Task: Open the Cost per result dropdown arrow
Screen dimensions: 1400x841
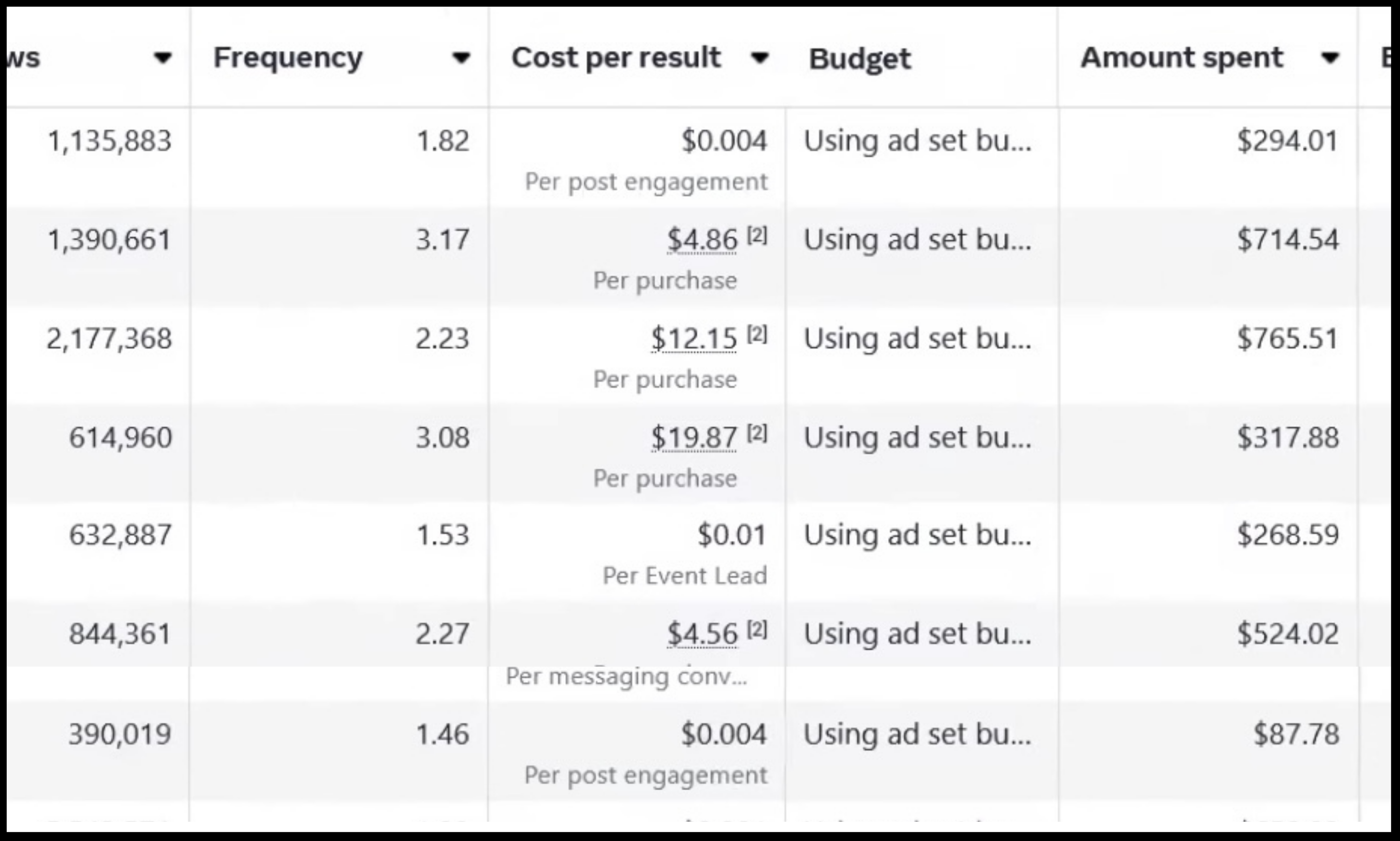Action: (759, 58)
